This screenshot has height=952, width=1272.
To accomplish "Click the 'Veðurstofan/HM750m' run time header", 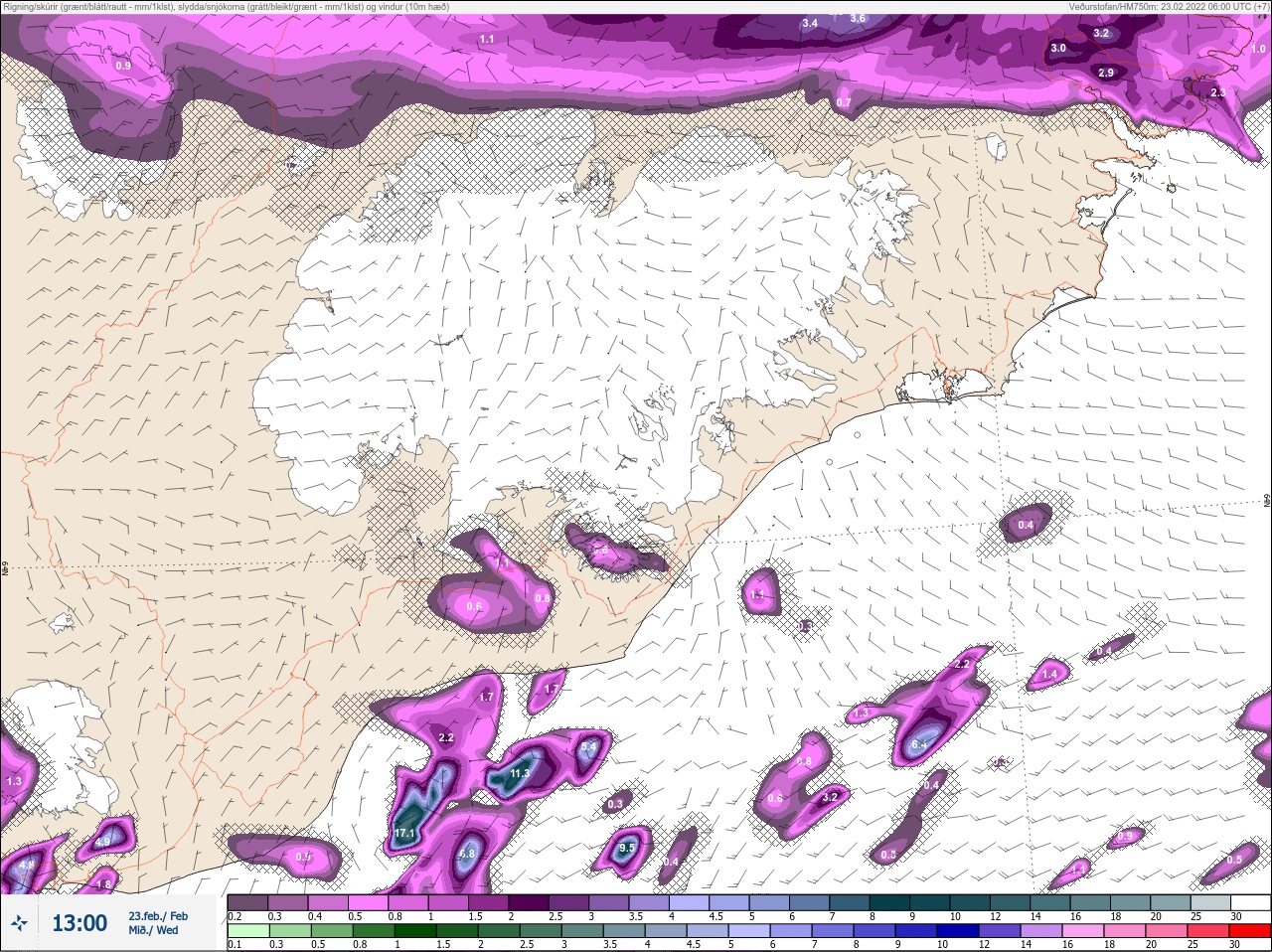I will [x=1169, y=6].
